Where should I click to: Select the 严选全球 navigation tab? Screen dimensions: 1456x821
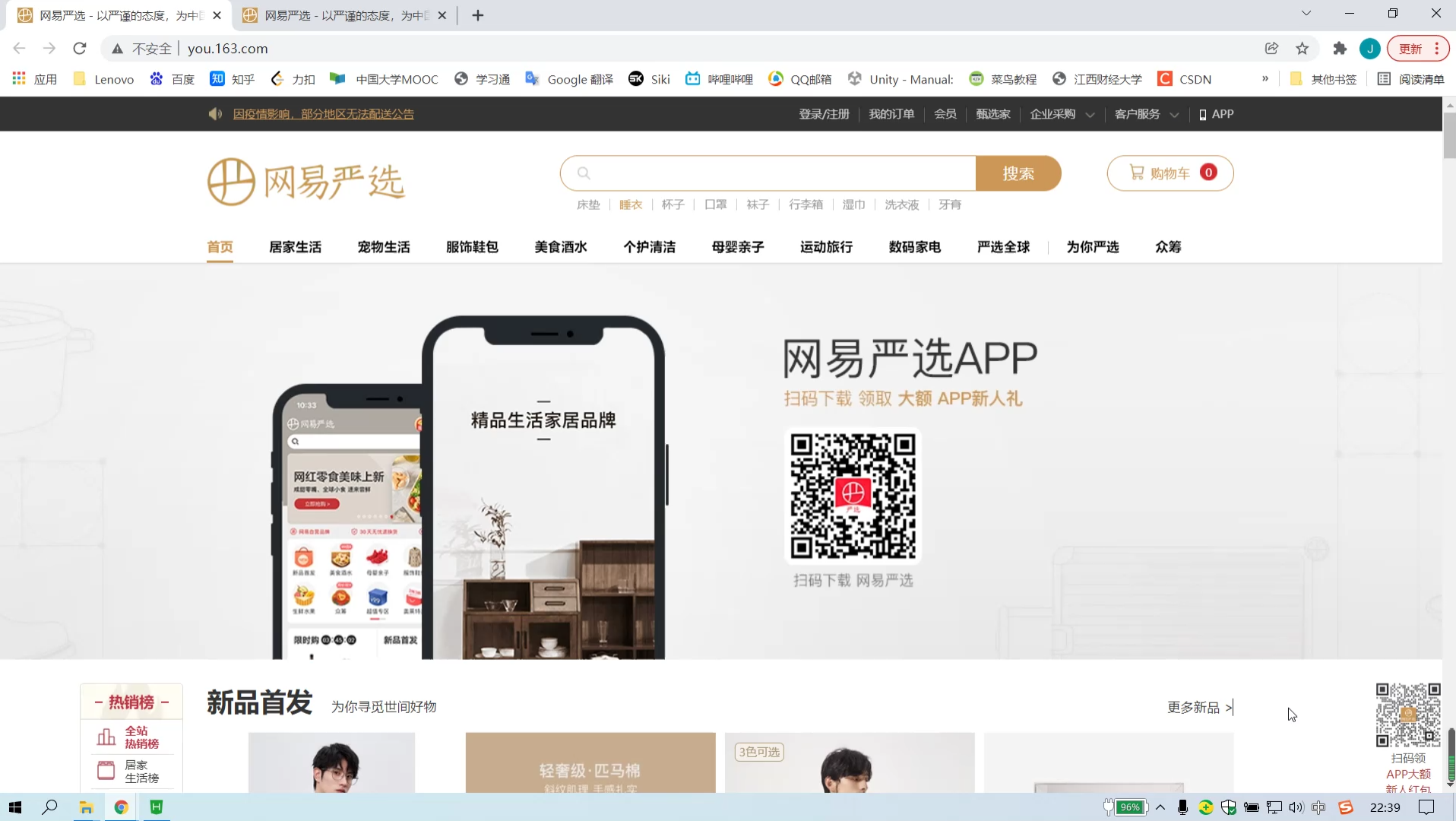(1004, 247)
